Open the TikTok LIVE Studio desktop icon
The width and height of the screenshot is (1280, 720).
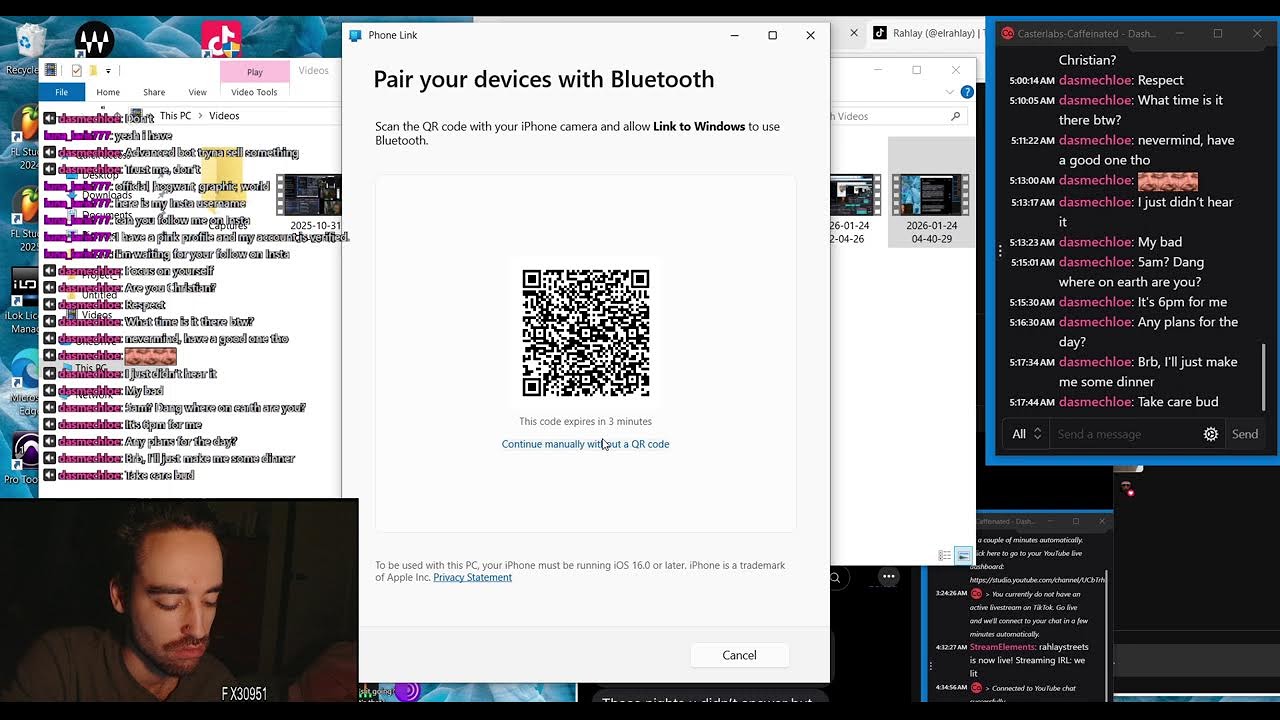[x=221, y=40]
